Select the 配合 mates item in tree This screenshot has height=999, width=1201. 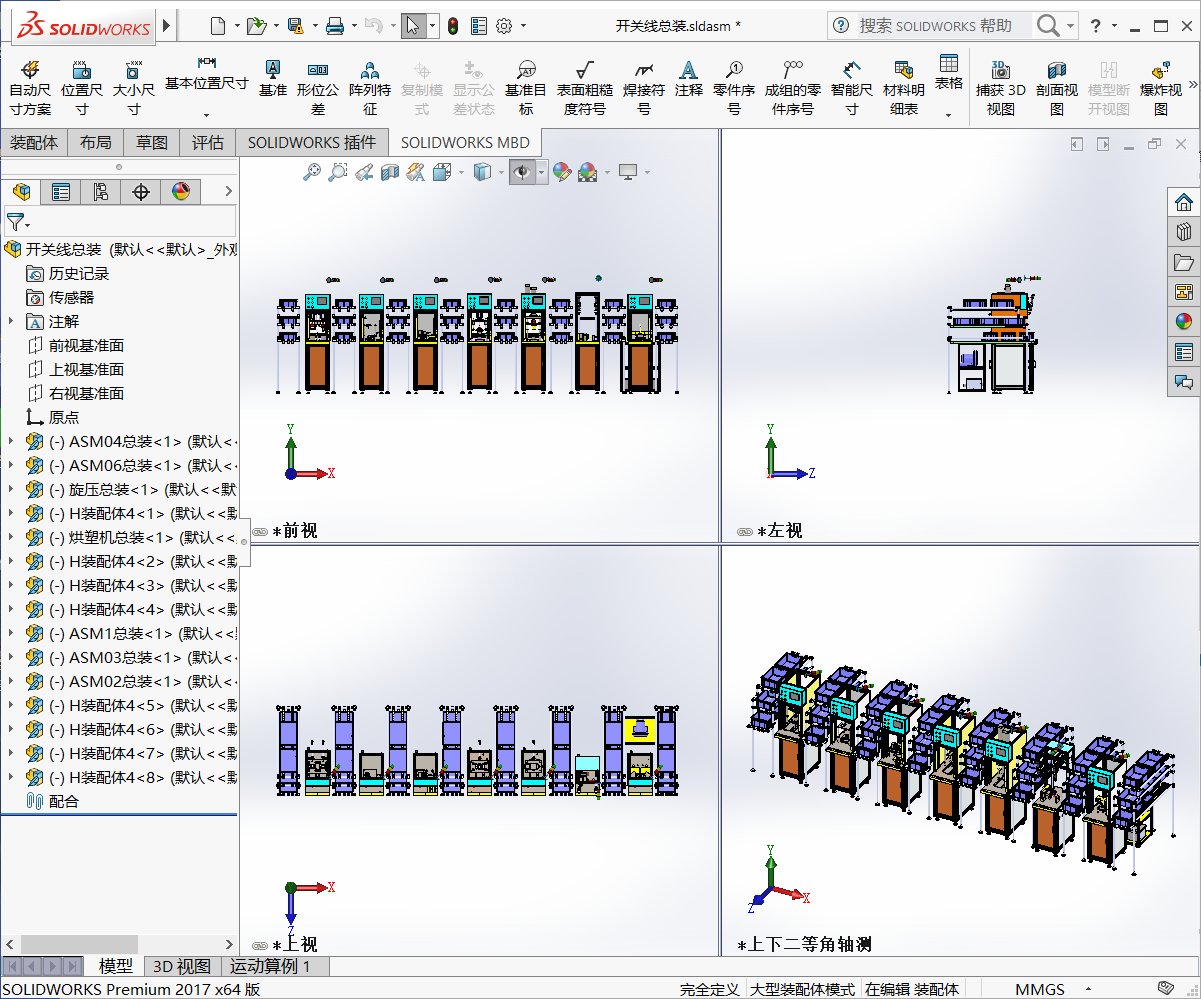tap(63, 801)
